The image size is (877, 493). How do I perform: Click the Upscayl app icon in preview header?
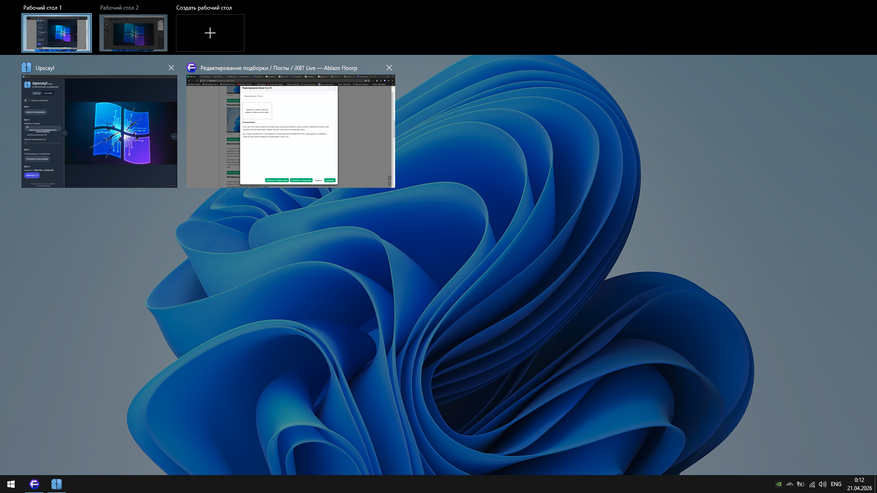[x=27, y=68]
